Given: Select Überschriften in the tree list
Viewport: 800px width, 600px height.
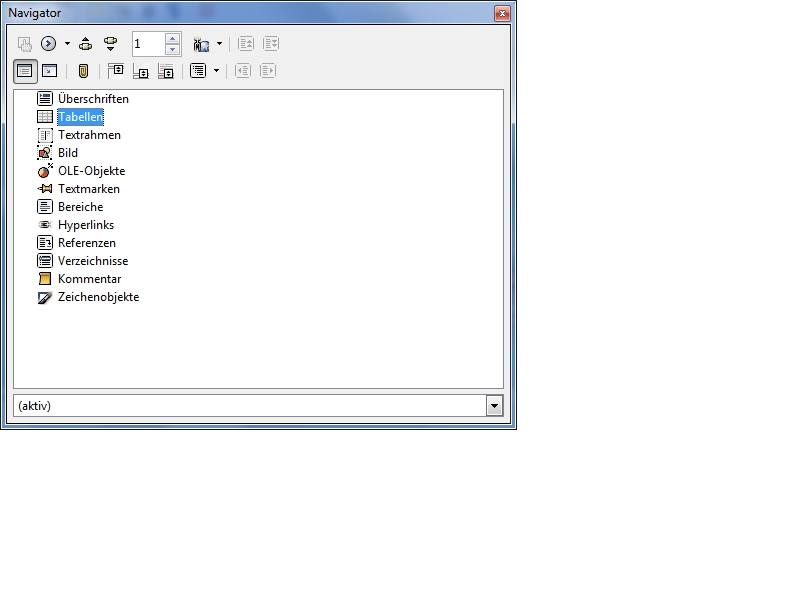Looking at the screenshot, I should 93,99.
